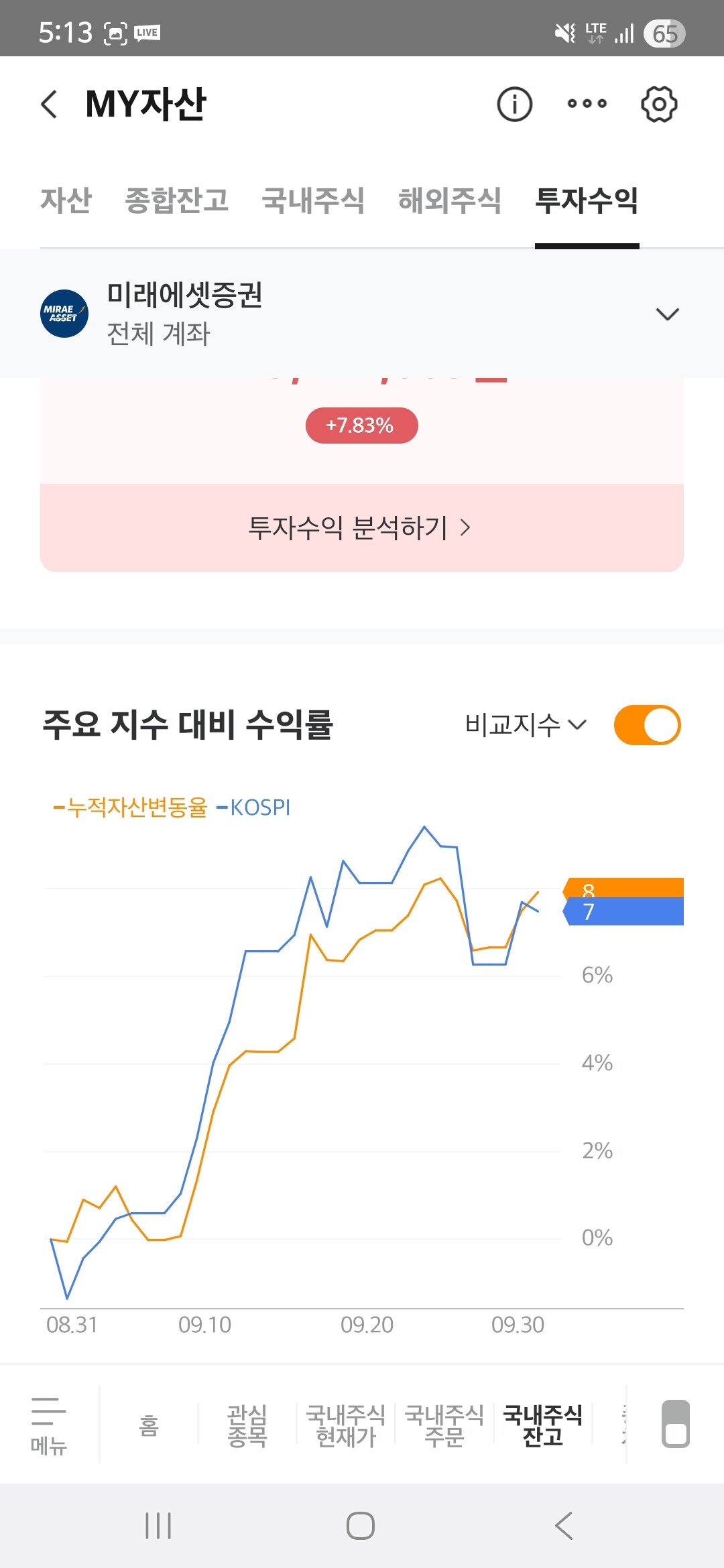The width and height of the screenshot is (724, 1568).
Task: Open the three-dot more options menu
Action: tap(587, 104)
